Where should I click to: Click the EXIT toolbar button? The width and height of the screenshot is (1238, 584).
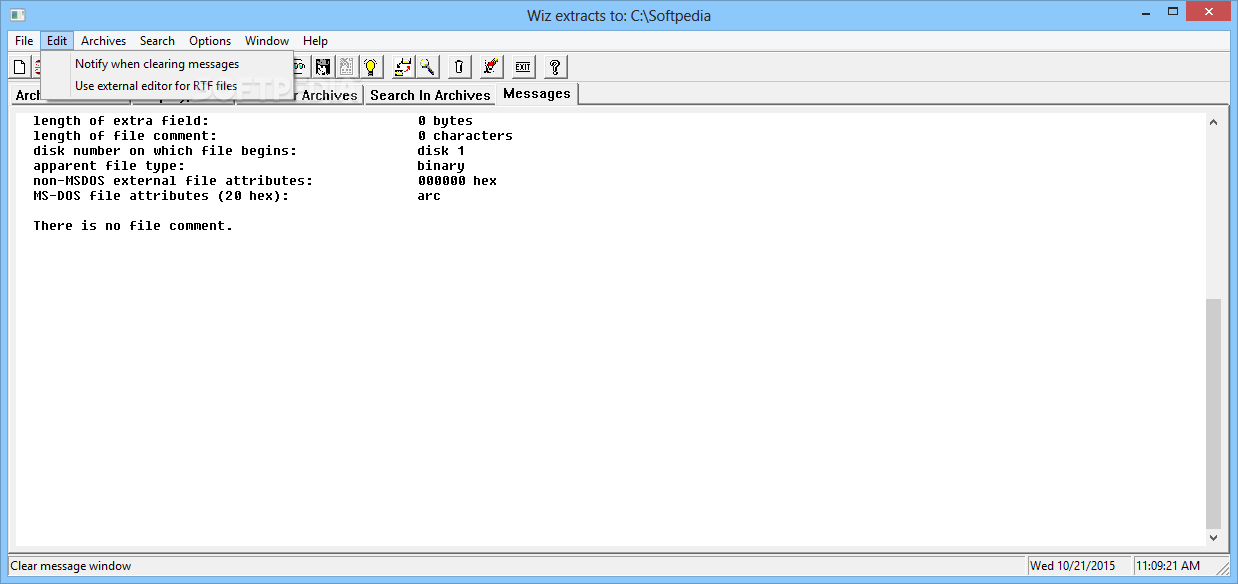(522, 67)
